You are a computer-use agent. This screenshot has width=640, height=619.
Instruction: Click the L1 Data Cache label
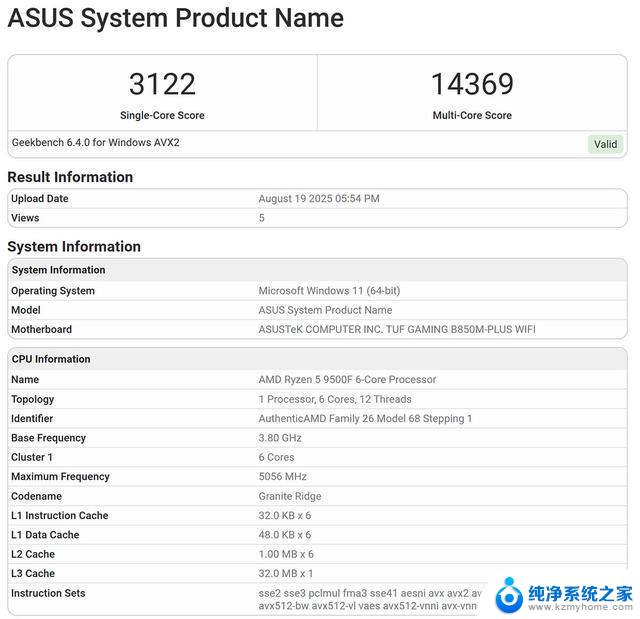(45, 535)
